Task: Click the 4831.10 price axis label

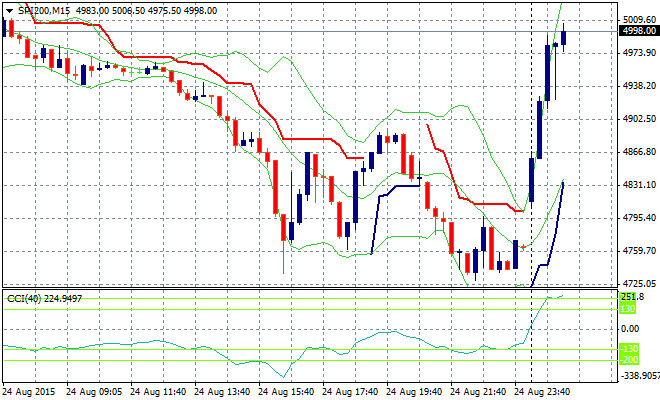Action: [639, 184]
